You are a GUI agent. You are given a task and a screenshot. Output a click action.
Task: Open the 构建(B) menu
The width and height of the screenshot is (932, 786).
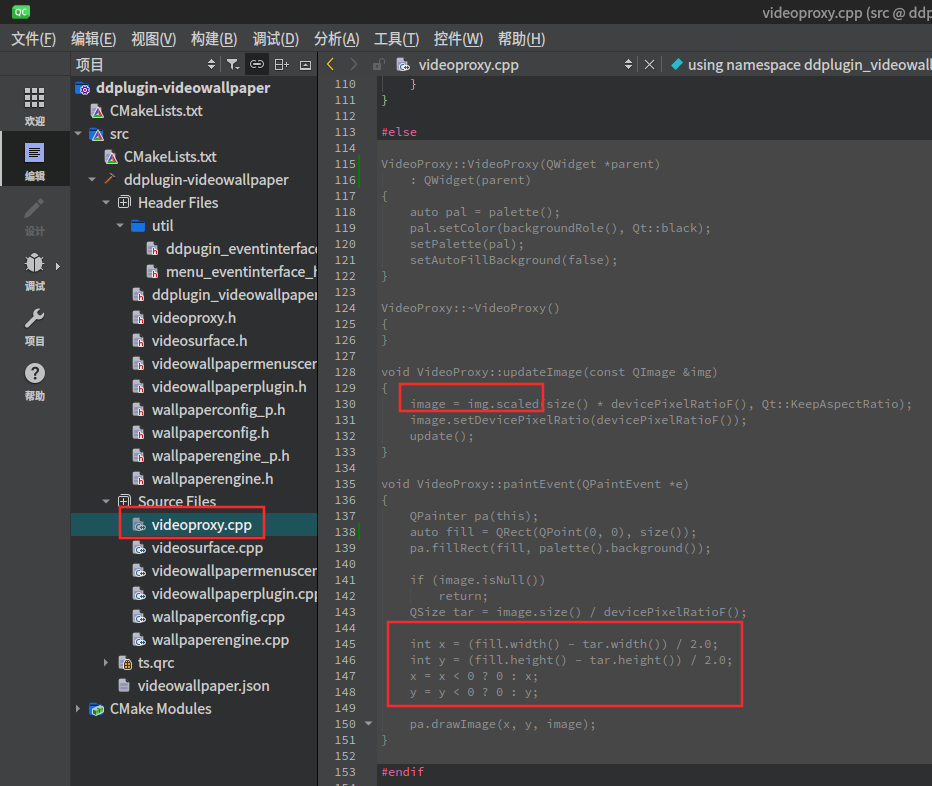point(214,39)
